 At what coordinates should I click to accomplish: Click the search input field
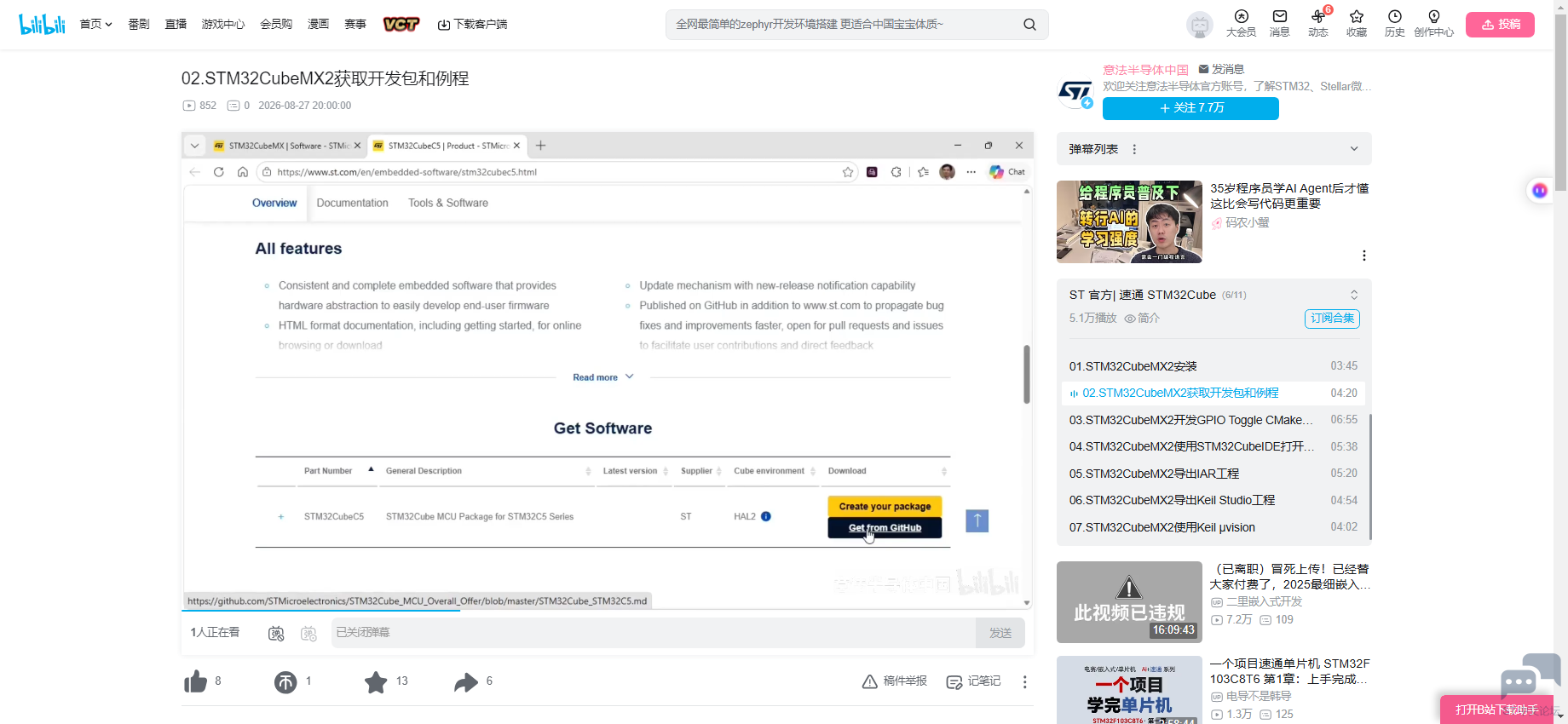point(844,25)
